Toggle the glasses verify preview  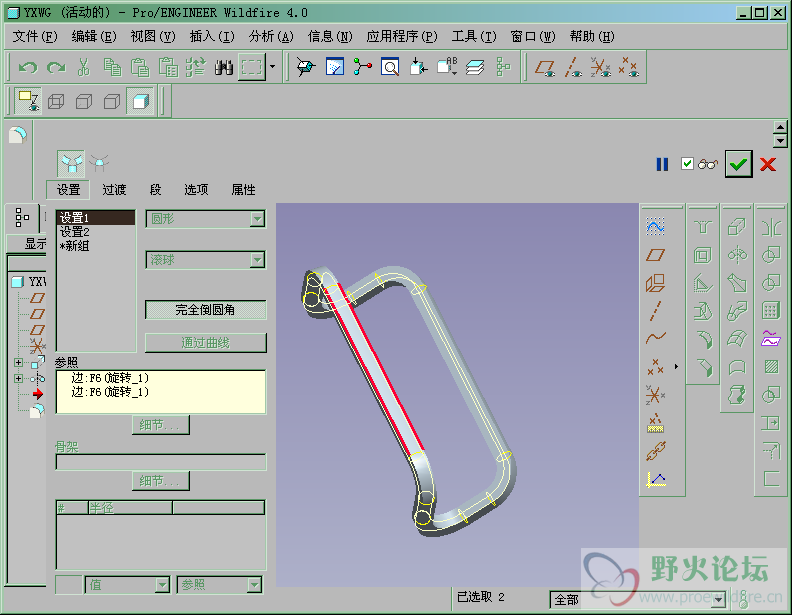pos(708,164)
